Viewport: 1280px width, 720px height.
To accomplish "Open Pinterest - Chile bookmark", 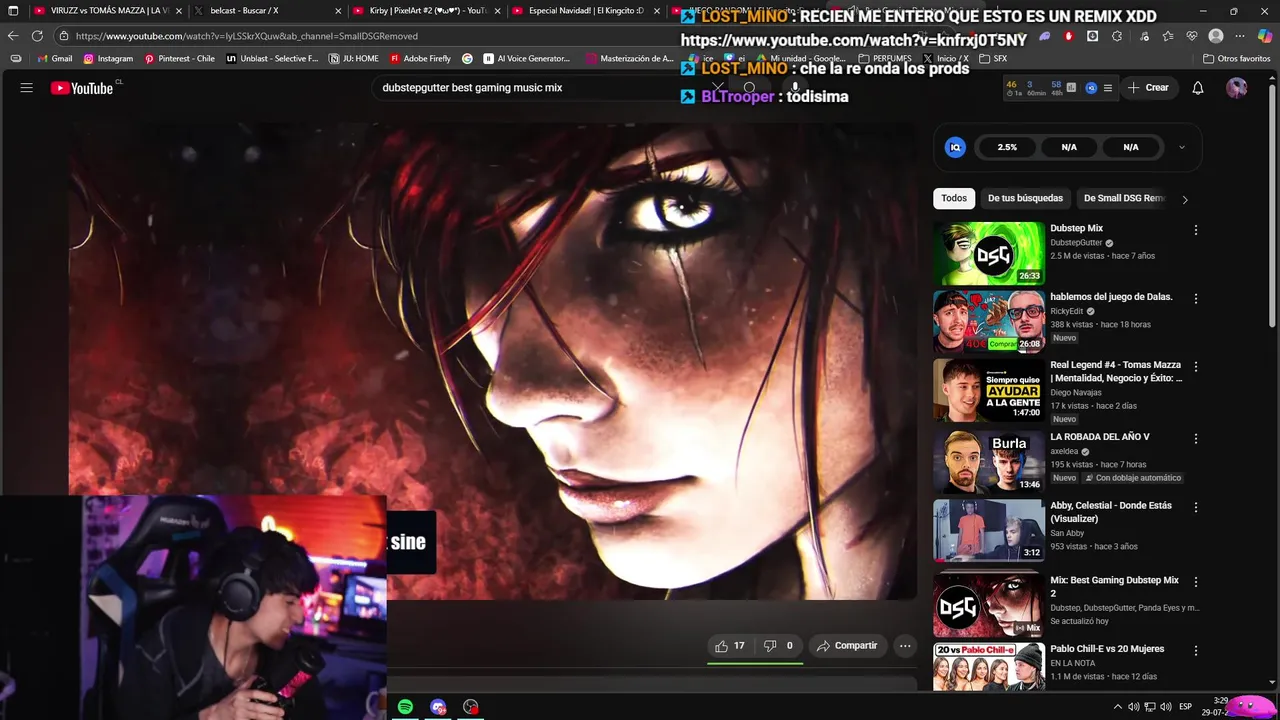I will click(x=179, y=59).
